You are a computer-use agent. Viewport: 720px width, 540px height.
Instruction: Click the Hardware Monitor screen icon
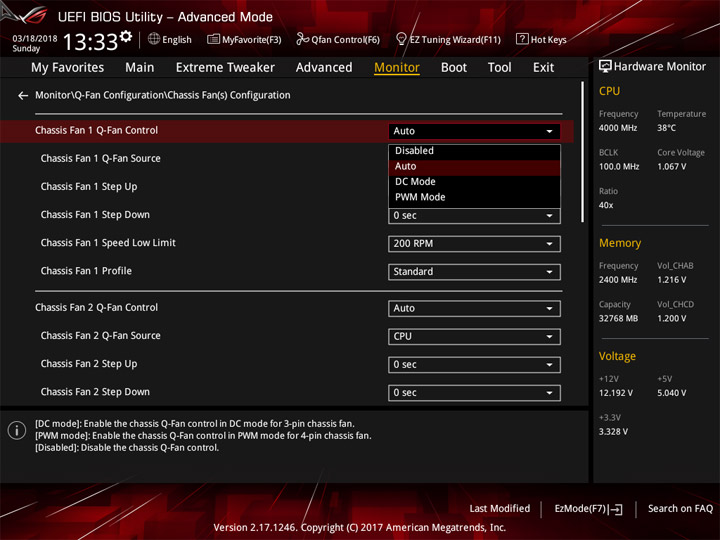click(605, 66)
